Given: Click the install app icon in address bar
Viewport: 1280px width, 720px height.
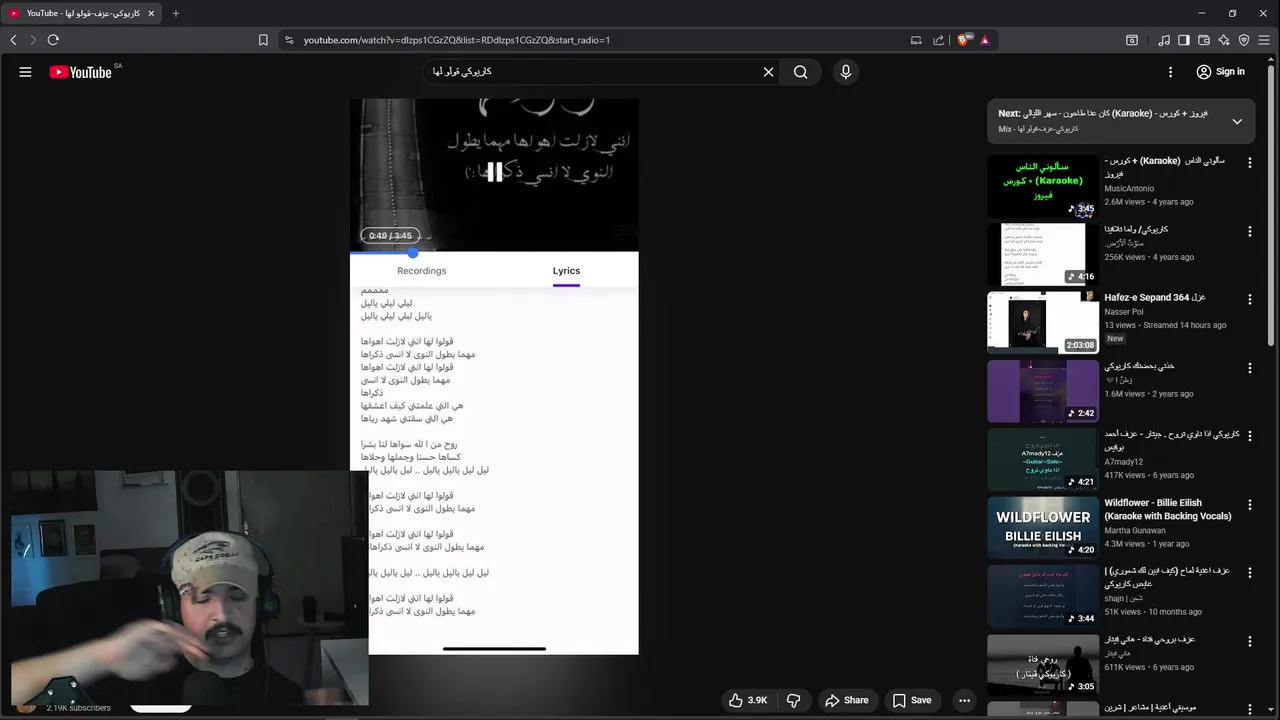Looking at the screenshot, I should 916,40.
